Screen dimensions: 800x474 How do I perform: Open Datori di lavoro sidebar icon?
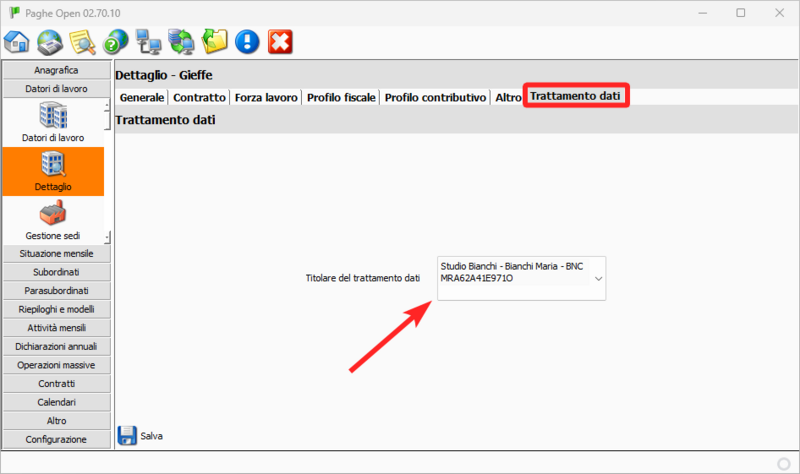coord(52,122)
